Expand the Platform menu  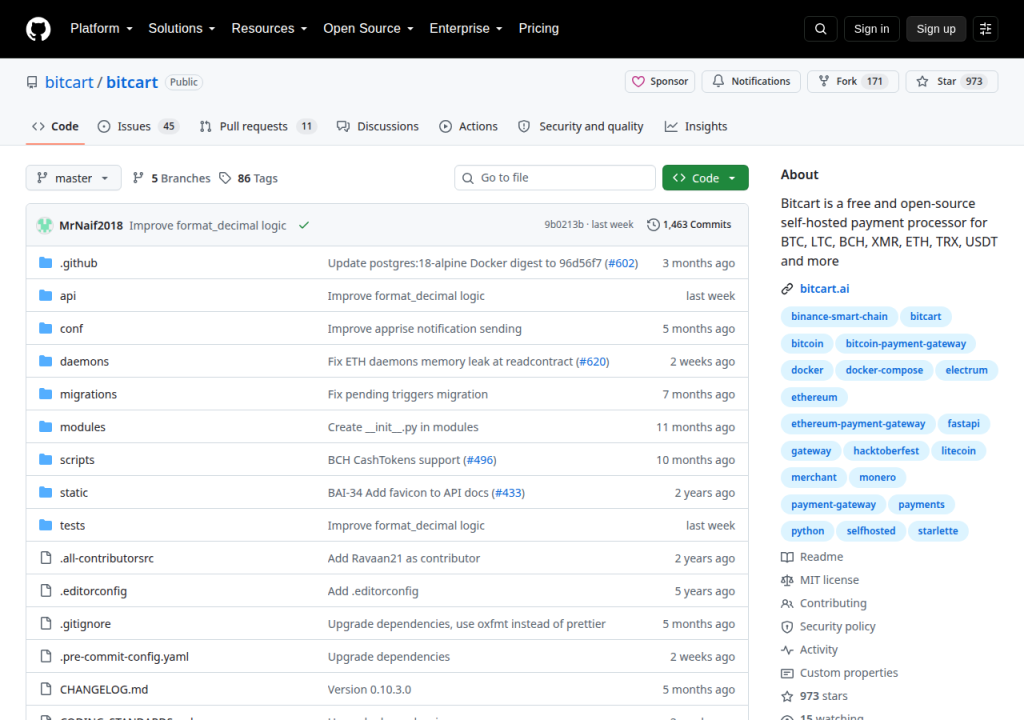[x=101, y=29]
